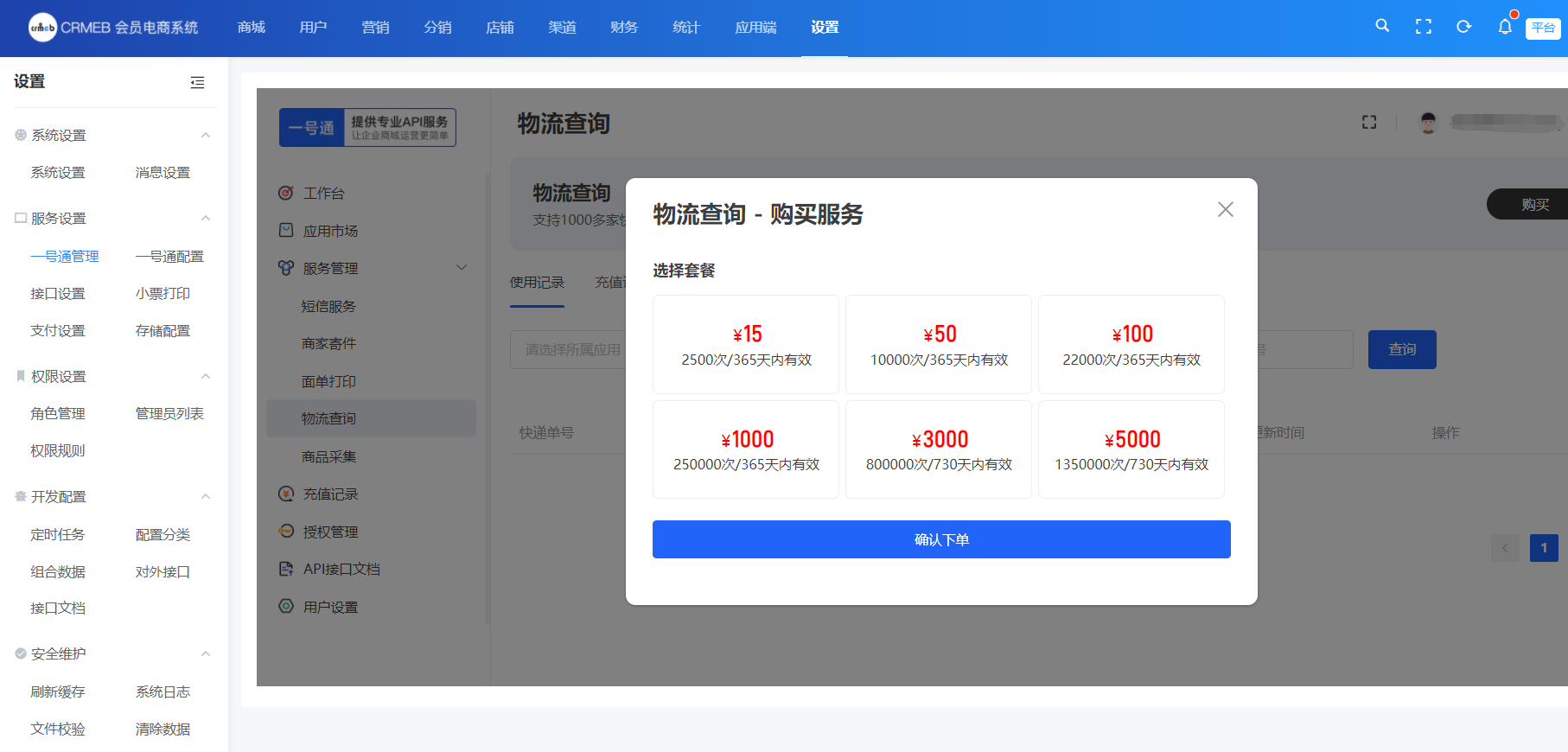Collapse the 设置 sidebar menu icon
The height and width of the screenshot is (752, 1568).
(x=197, y=82)
